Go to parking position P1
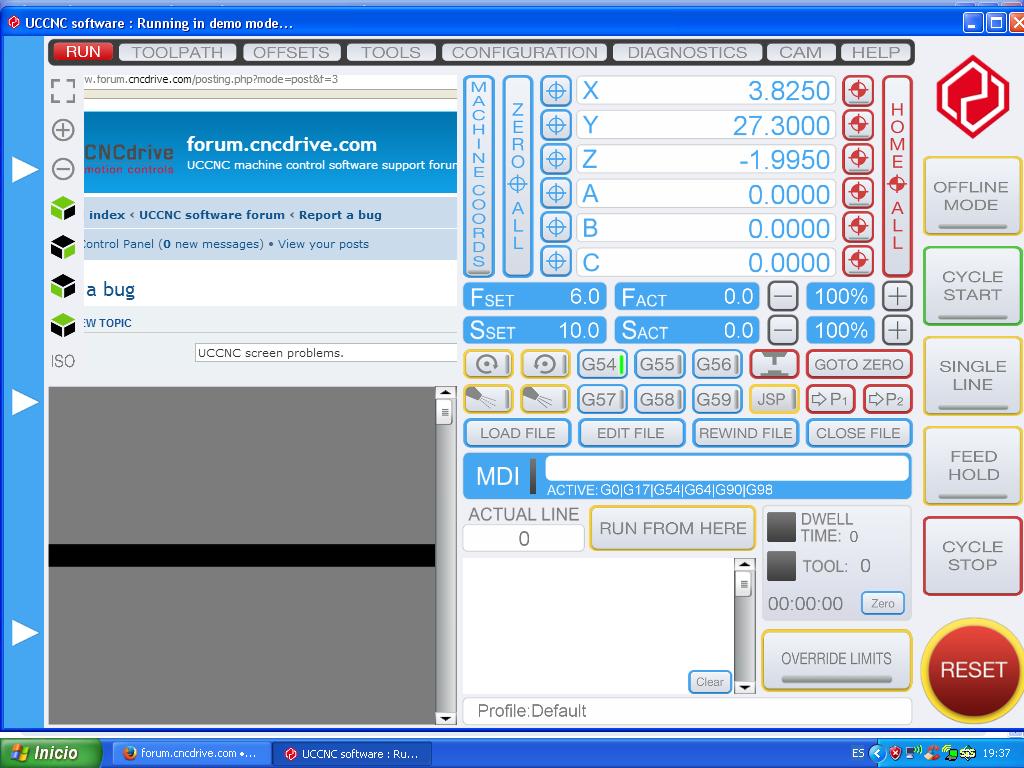The image size is (1024, 768). [x=831, y=399]
